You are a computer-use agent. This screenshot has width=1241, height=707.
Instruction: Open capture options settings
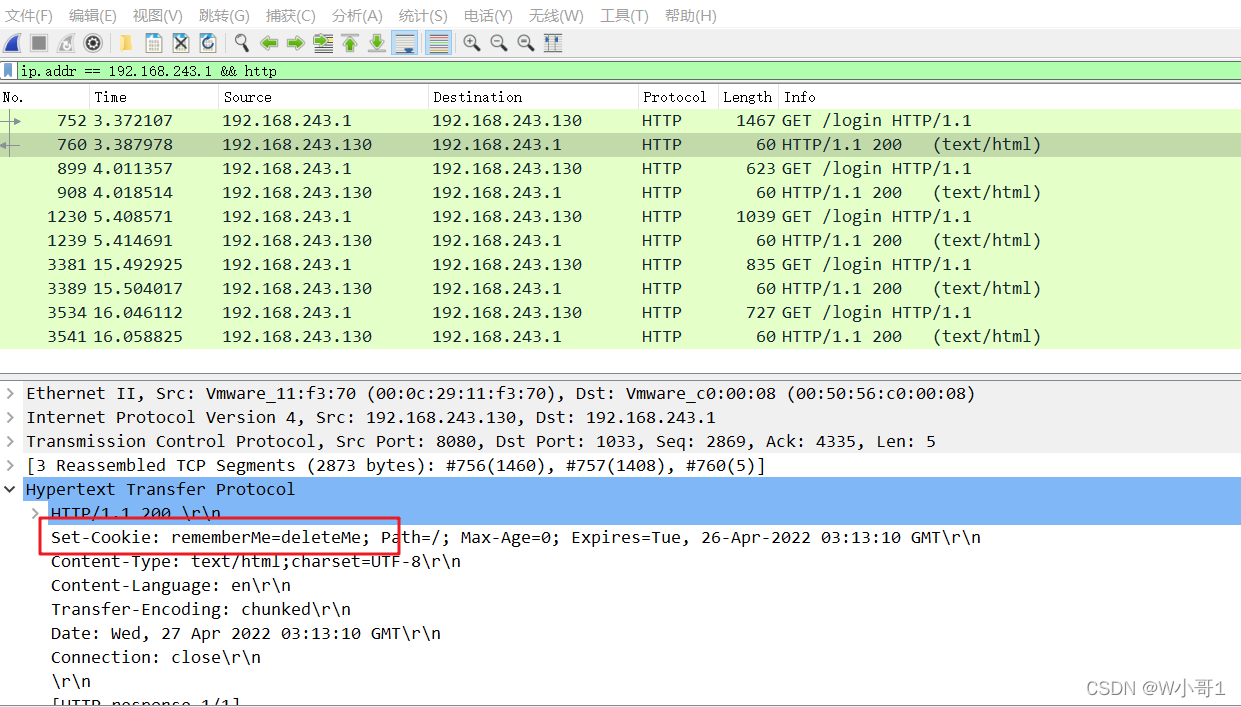93,43
